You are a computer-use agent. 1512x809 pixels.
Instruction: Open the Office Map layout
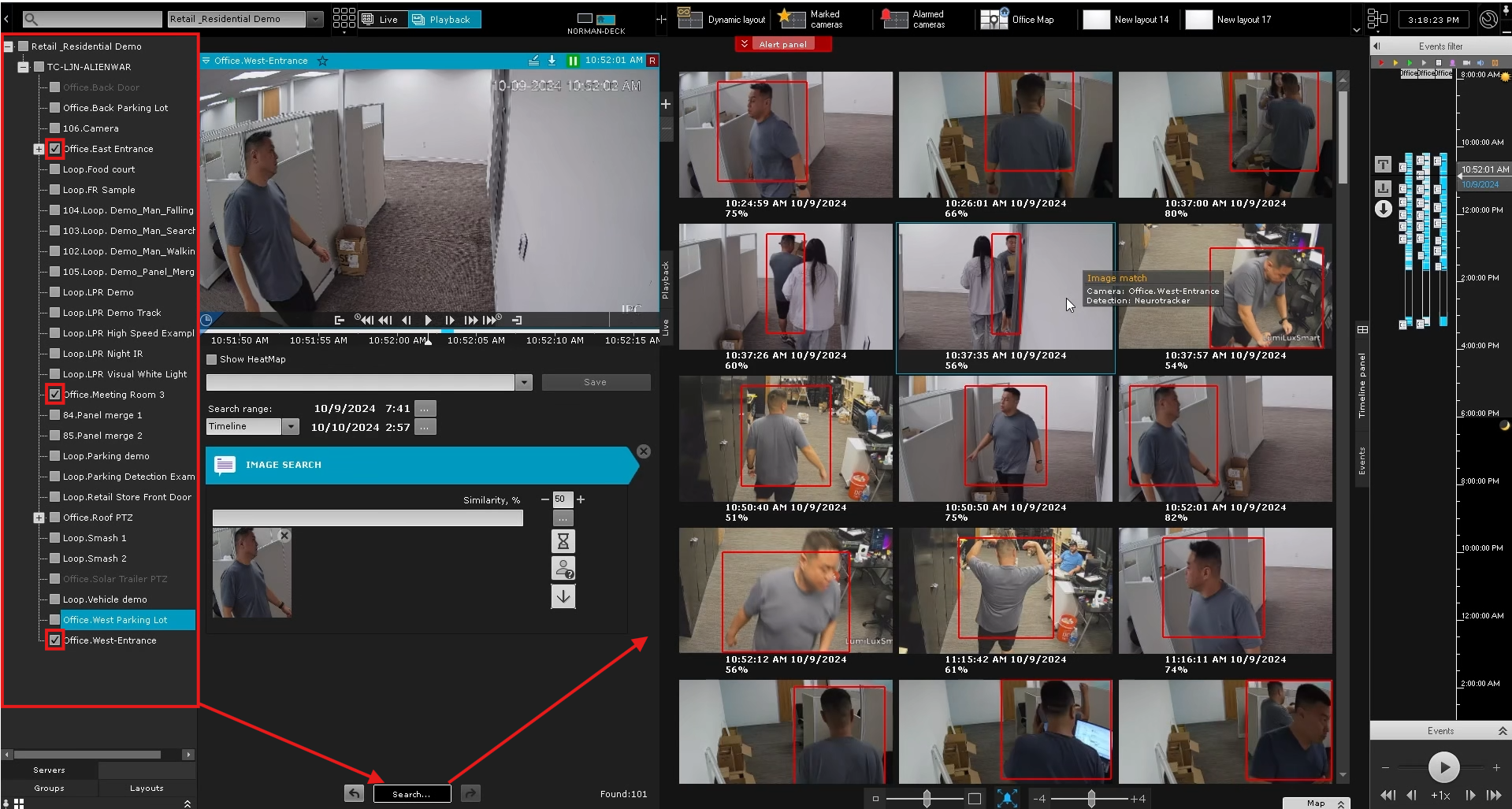point(1018,19)
